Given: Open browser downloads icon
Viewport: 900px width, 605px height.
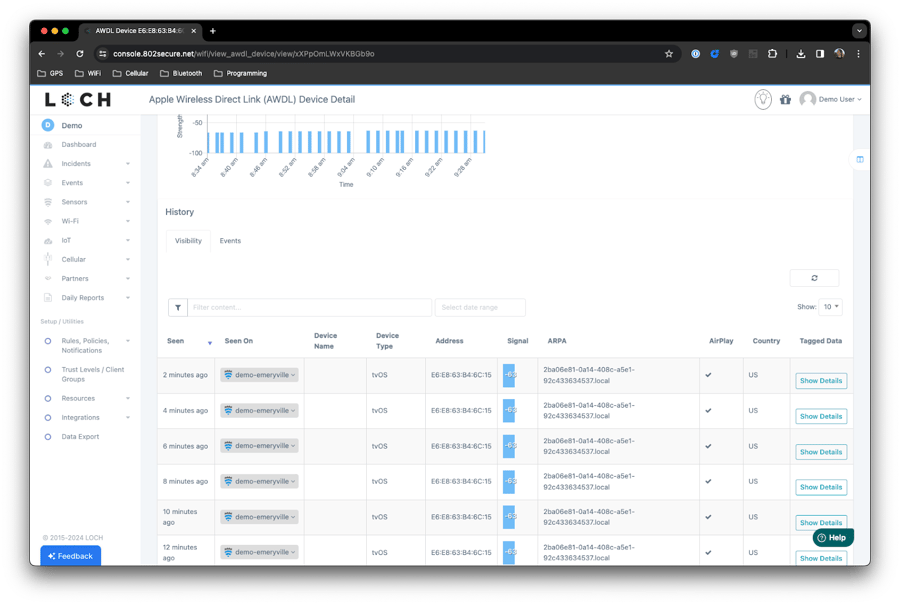Looking at the screenshot, I should point(800,54).
